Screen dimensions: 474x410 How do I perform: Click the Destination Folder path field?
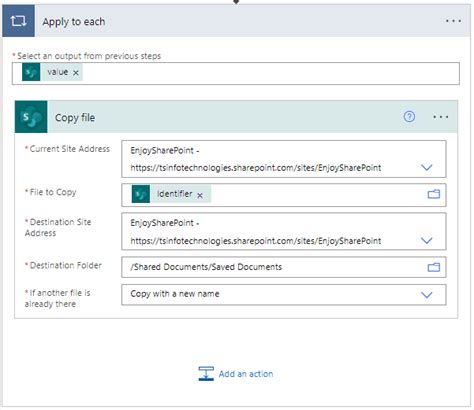pos(284,267)
